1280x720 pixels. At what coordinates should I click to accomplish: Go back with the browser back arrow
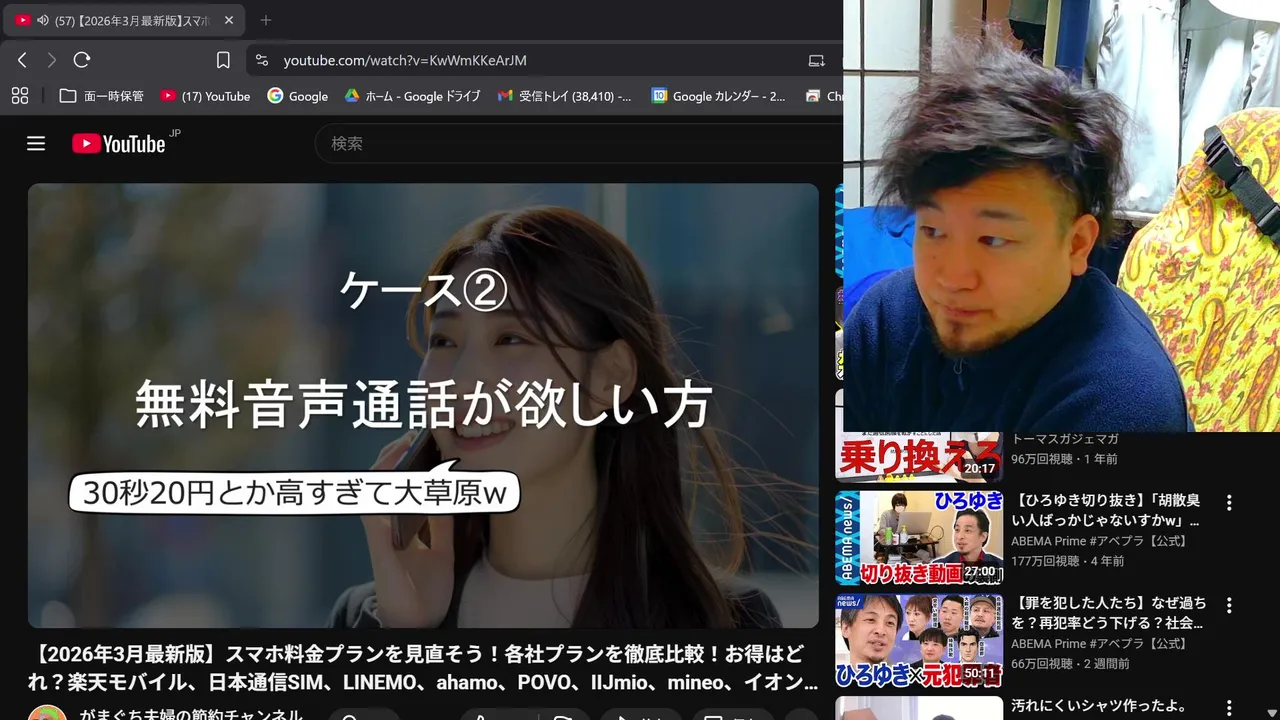point(22,60)
